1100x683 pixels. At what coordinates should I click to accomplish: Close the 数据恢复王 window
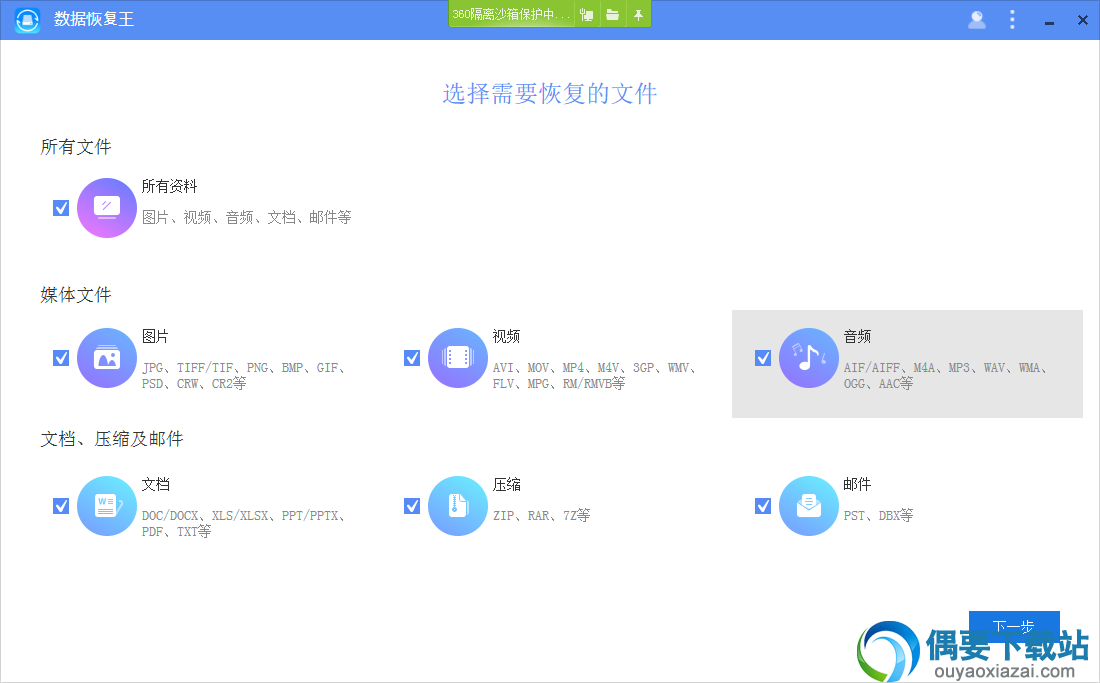pos(1082,20)
